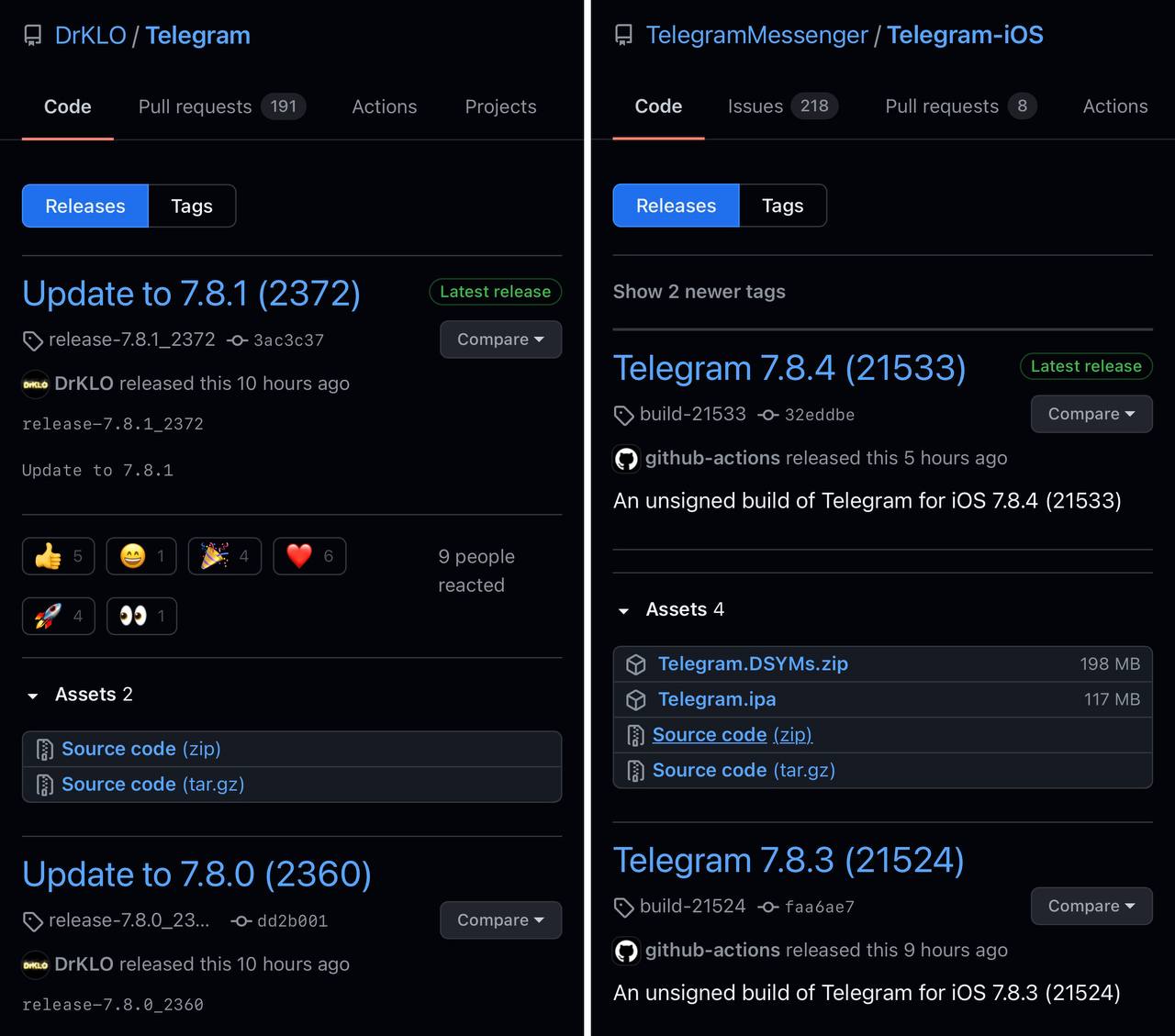Expand Show 2 newer tags
Image resolution: width=1175 pixels, height=1036 pixels.
[x=699, y=292]
